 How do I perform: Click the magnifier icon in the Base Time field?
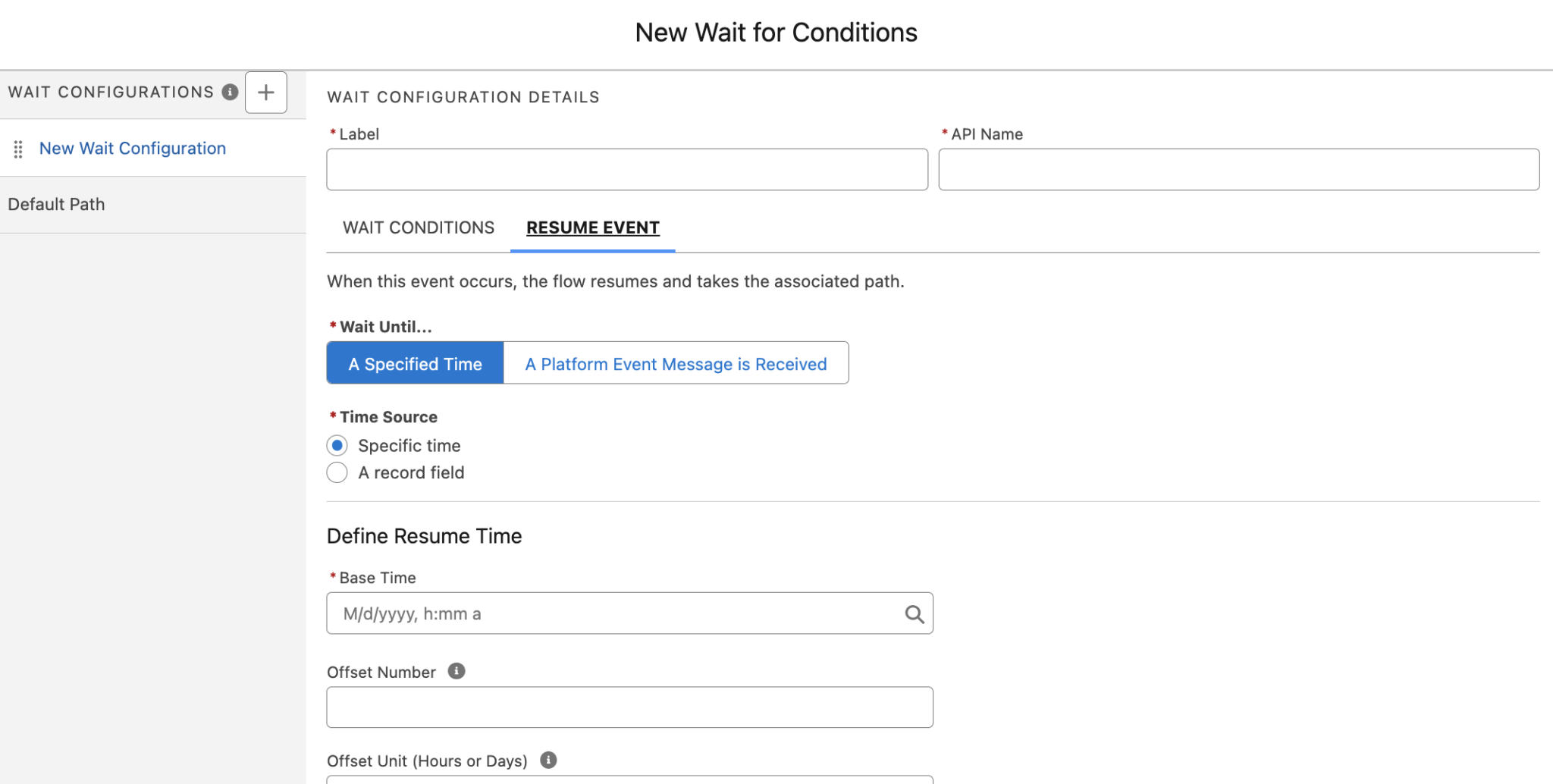[x=914, y=613]
